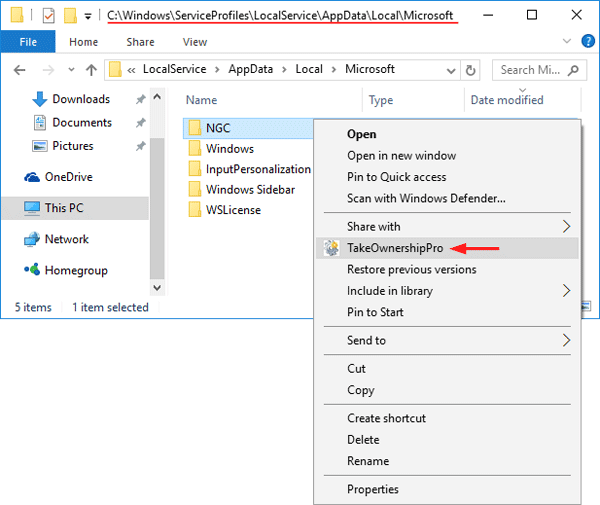Refresh the current folder view
This screenshot has height=505, width=600.
point(471,70)
